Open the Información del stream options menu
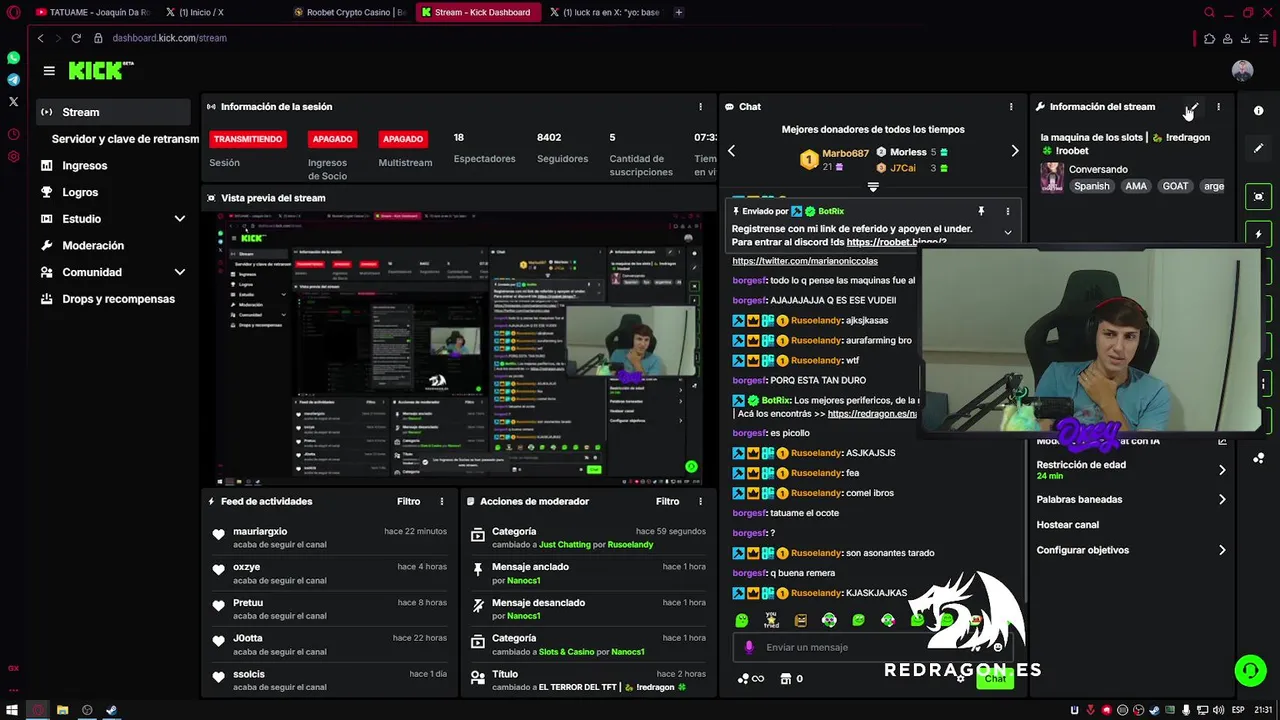The width and height of the screenshot is (1280, 720). [x=1218, y=107]
